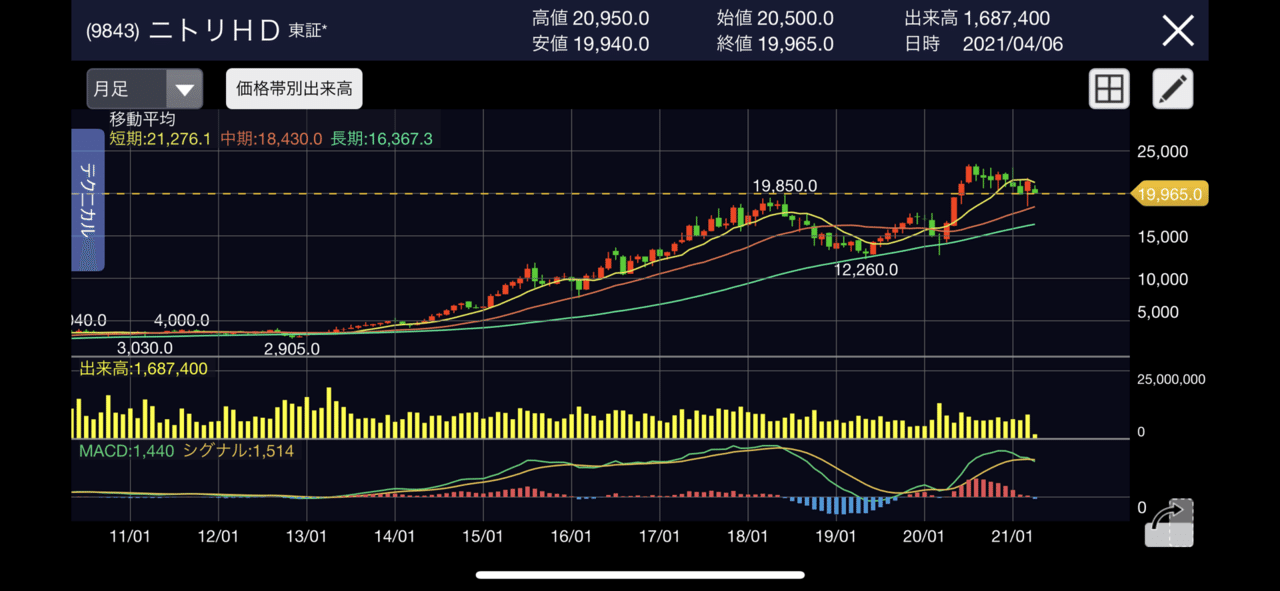Tap the 12,260.0 low price label
Image resolution: width=1280 pixels, height=591 pixels.
click(866, 269)
